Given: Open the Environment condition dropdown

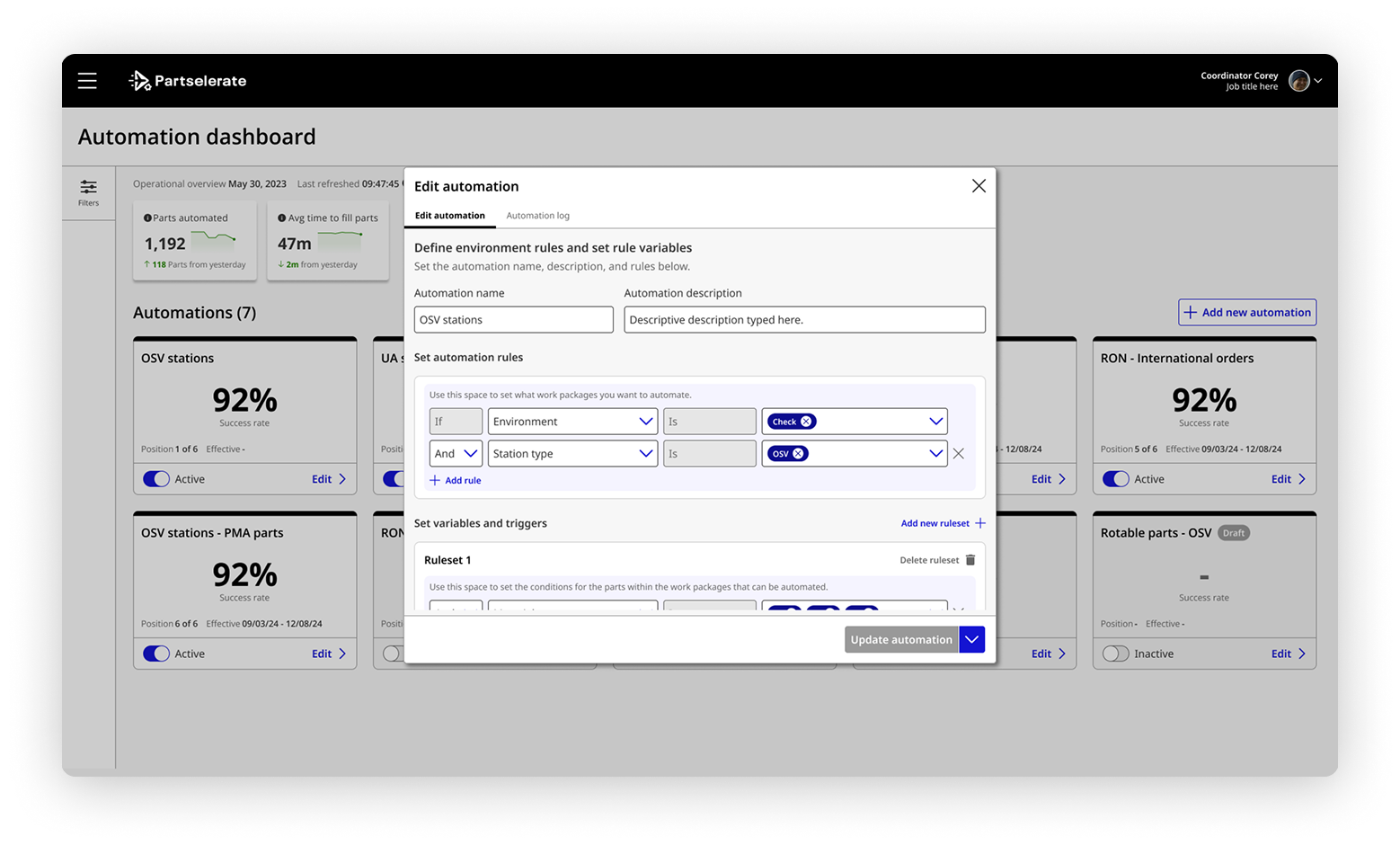Looking at the screenshot, I should coord(572,421).
